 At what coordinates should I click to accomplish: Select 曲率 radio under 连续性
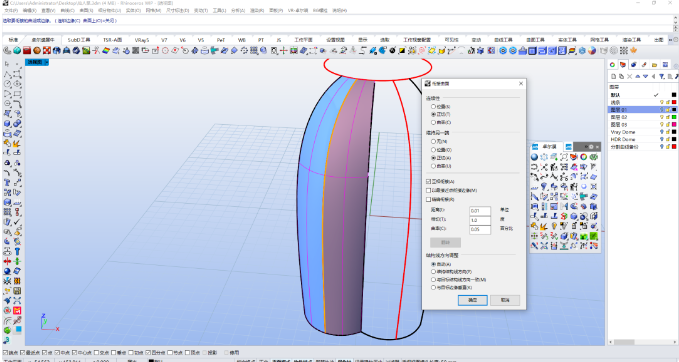433,123
